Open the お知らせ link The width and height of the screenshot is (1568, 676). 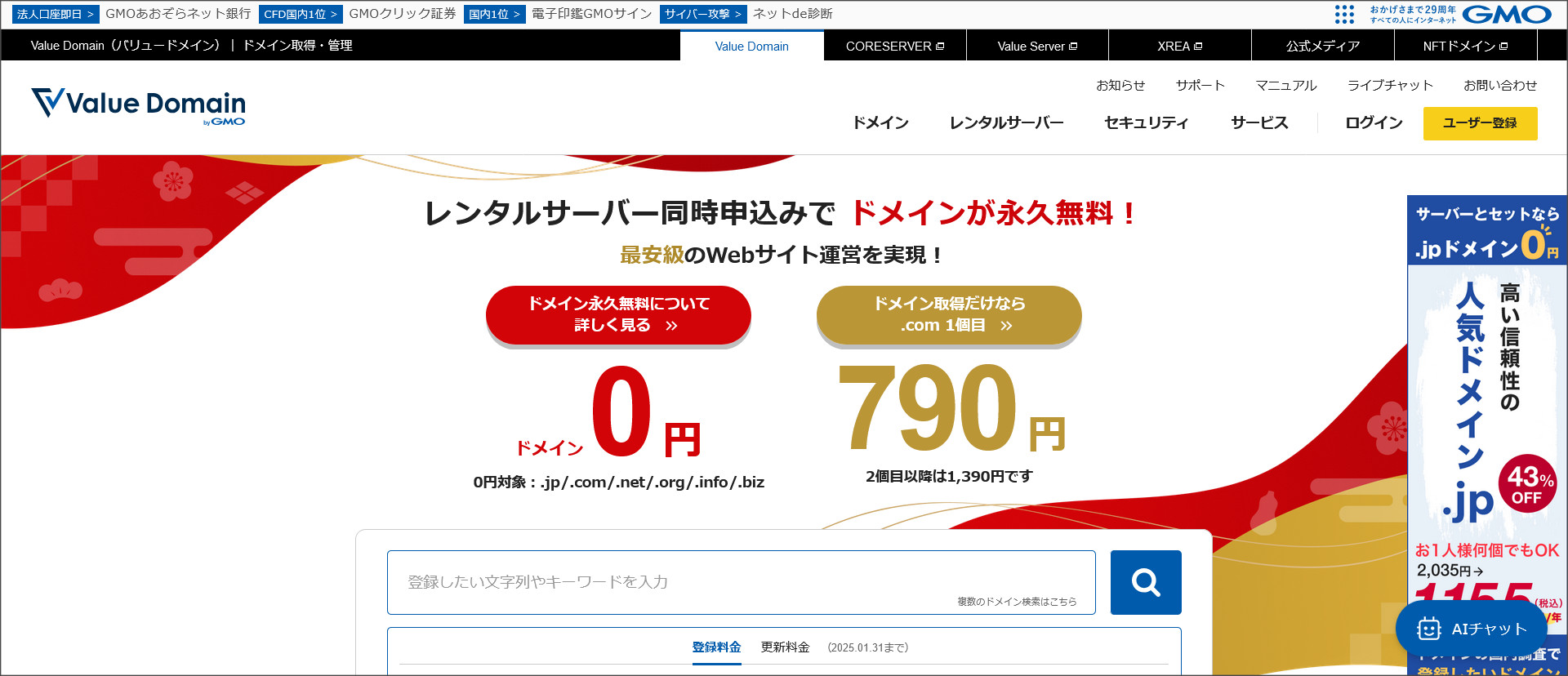point(1120,85)
